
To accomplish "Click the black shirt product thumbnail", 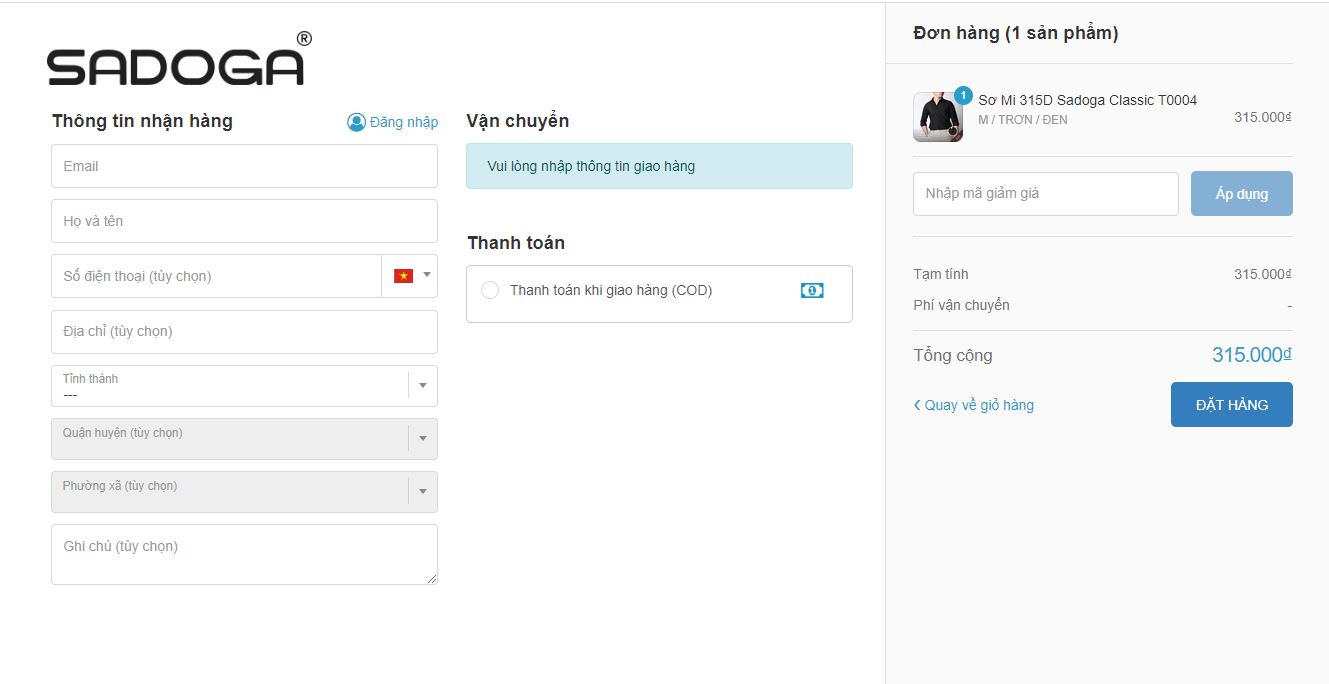I will (938, 117).
